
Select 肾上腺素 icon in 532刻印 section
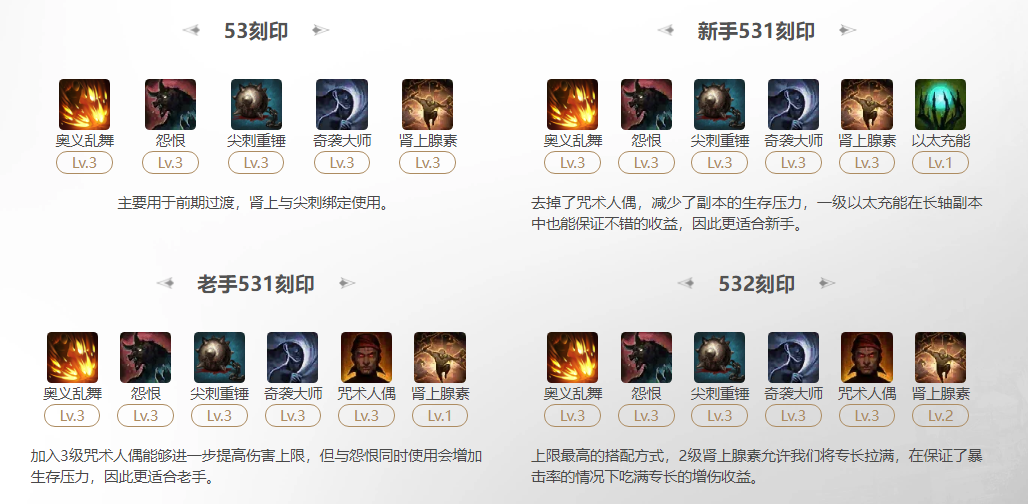coord(940,357)
